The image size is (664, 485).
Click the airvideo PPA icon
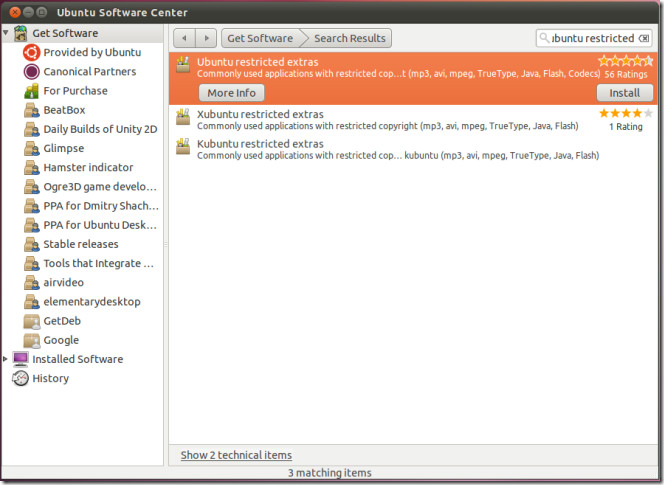point(31,283)
